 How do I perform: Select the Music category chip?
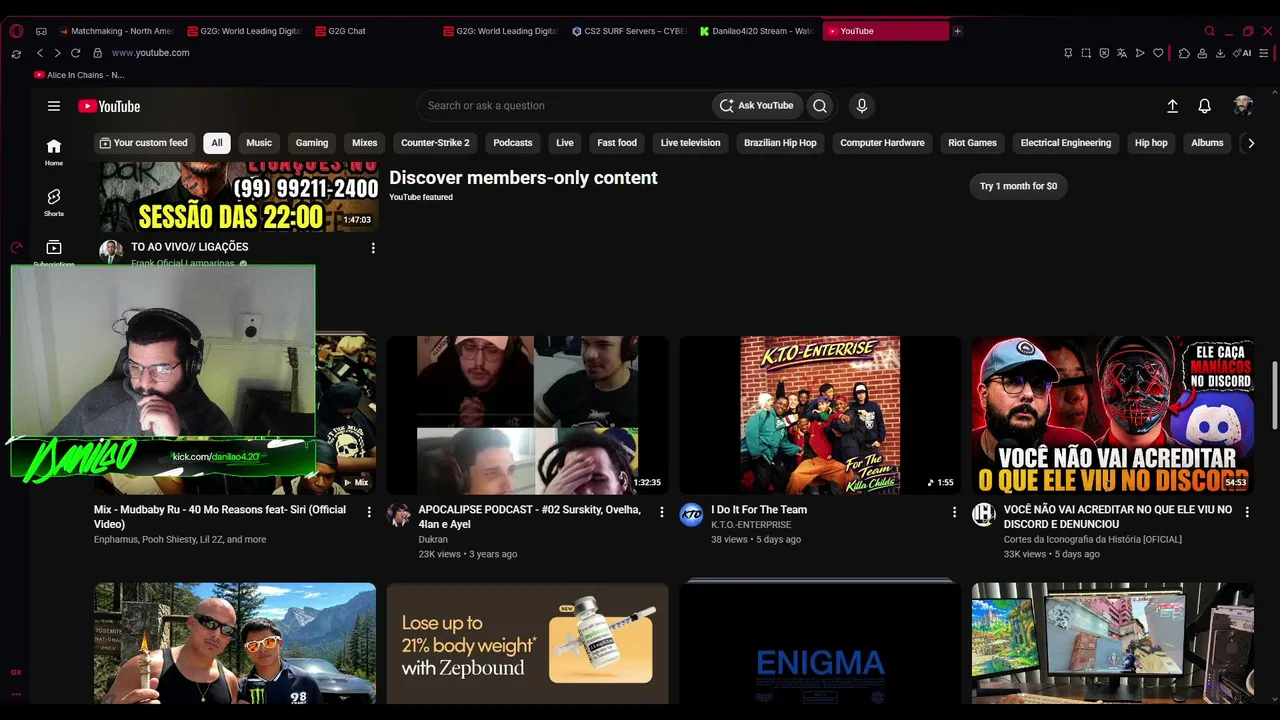(x=259, y=143)
